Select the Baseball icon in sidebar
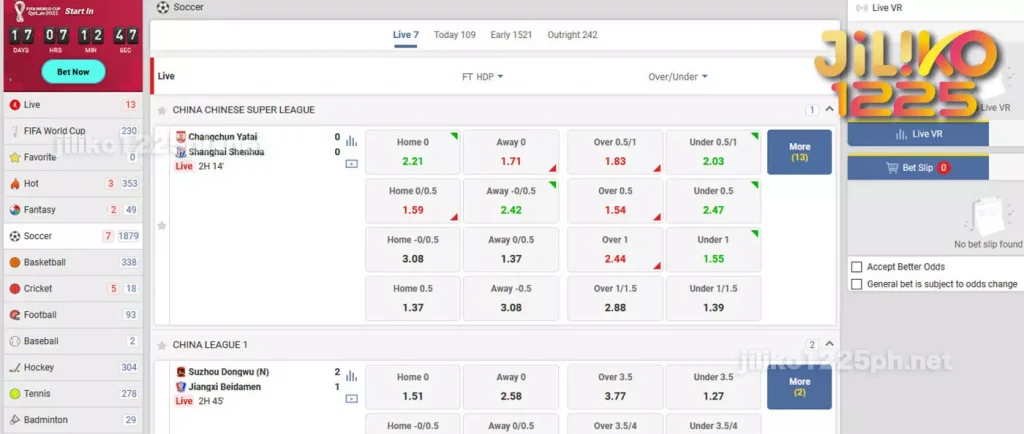This screenshot has height=434, width=1024. point(15,341)
